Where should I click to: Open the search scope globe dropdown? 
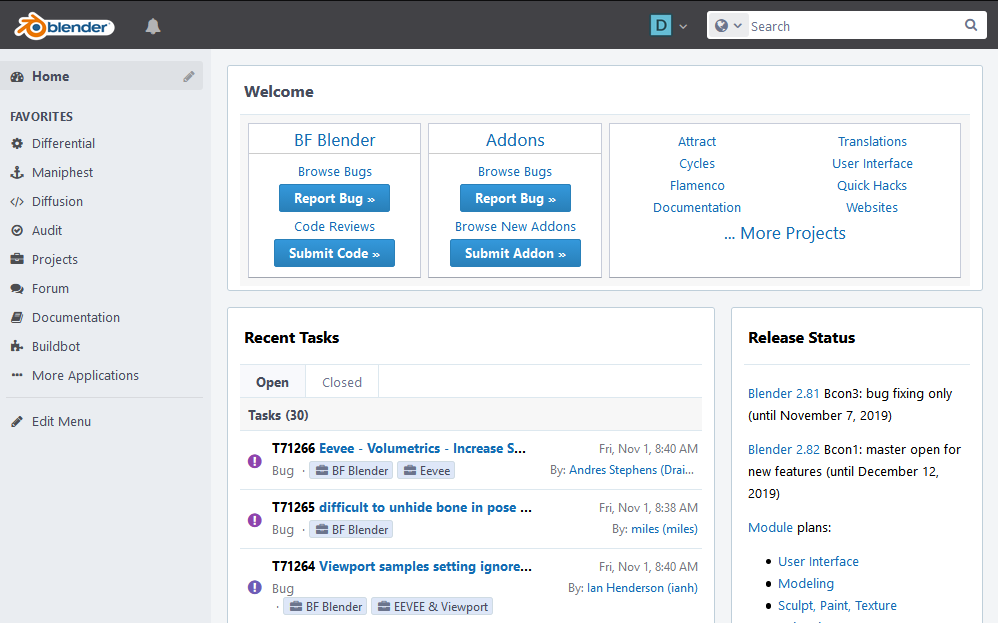729,25
